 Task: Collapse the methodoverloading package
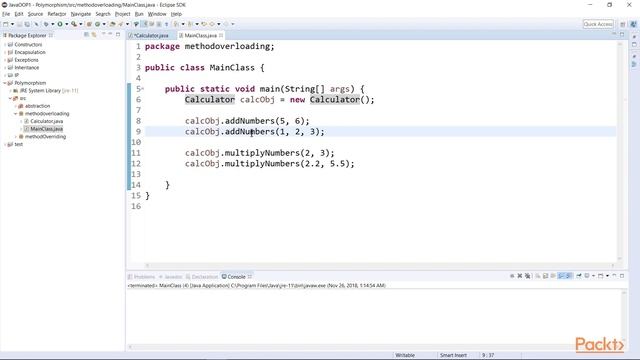pos(16,113)
